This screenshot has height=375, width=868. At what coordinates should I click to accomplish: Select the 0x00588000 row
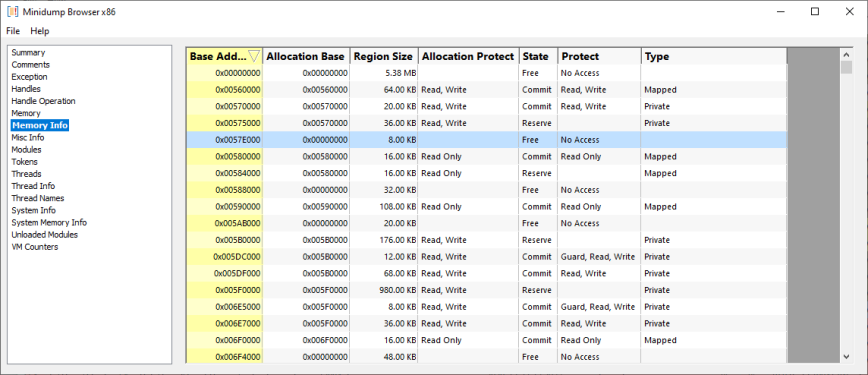click(x=487, y=190)
